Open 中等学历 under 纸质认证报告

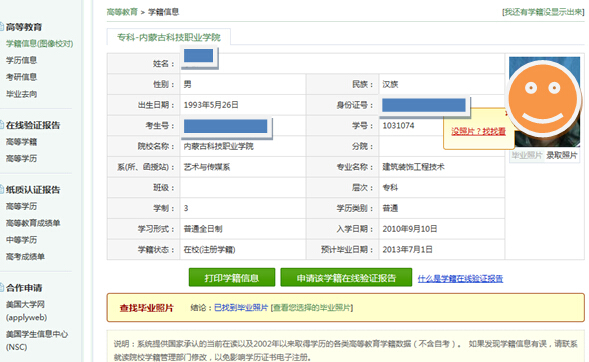coord(21,240)
